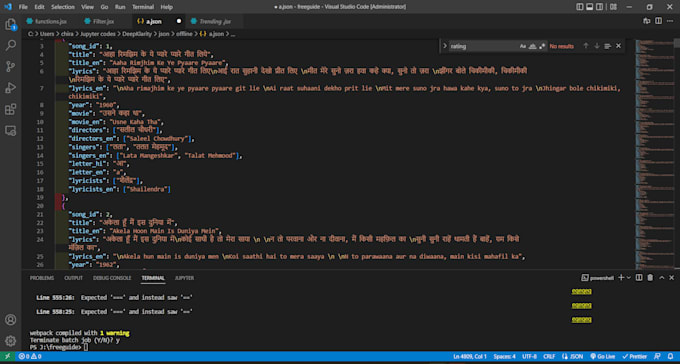The width and height of the screenshot is (680, 364).
Task: Open the Go menu
Action: (x=104, y=7)
